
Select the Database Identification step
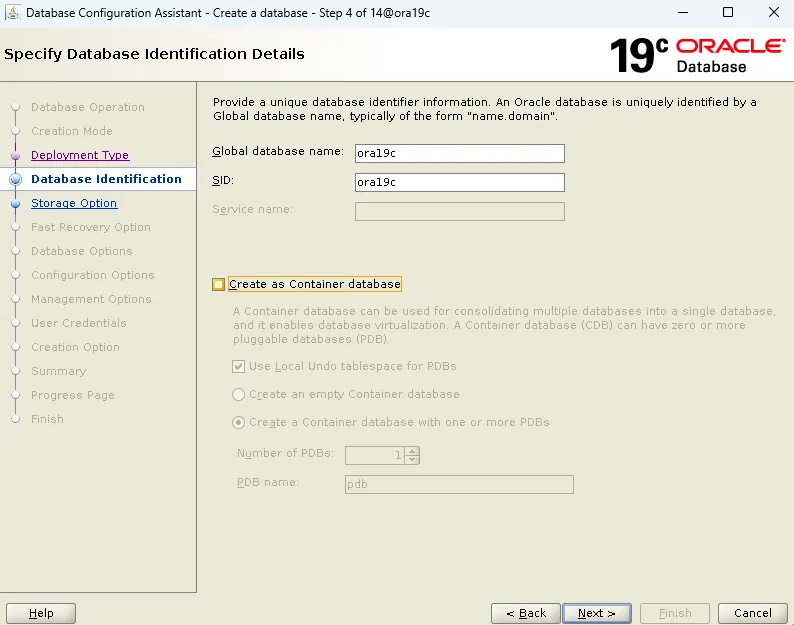[106, 179]
